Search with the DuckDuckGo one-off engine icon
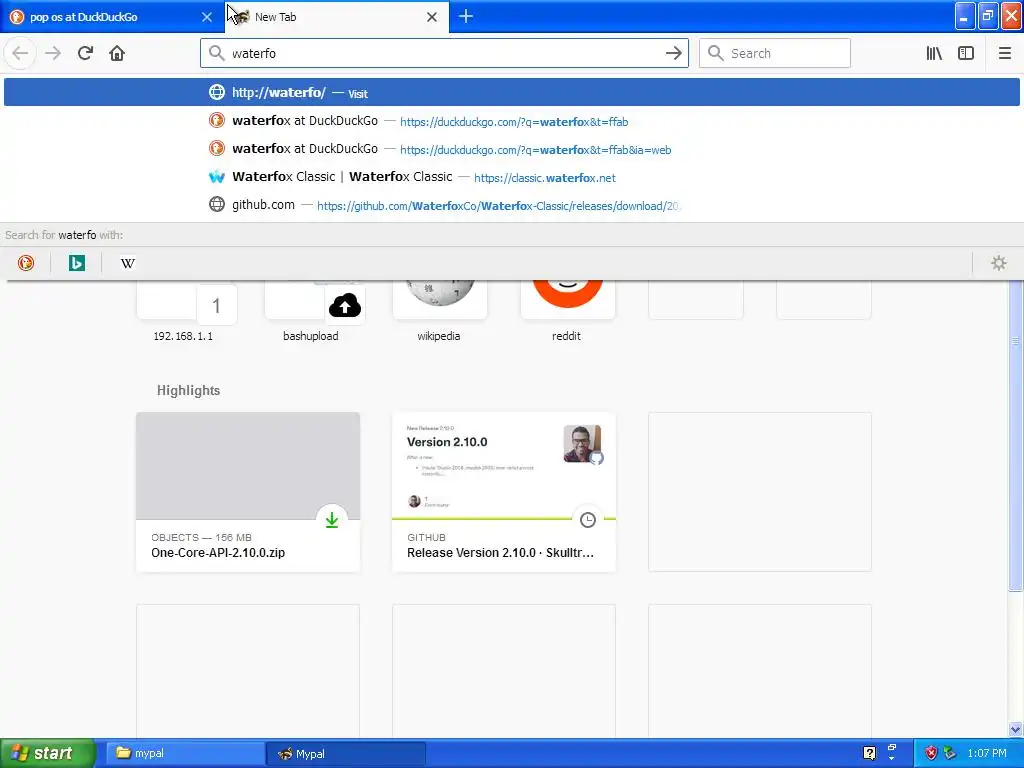This screenshot has width=1024, height=768. (25, 263)
